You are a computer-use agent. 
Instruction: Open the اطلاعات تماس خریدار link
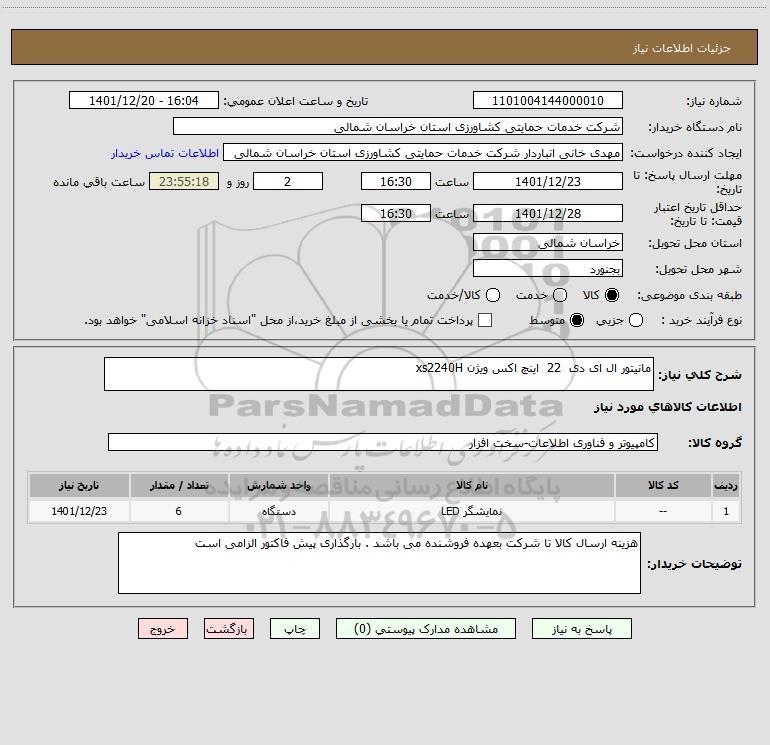[165, 153]
